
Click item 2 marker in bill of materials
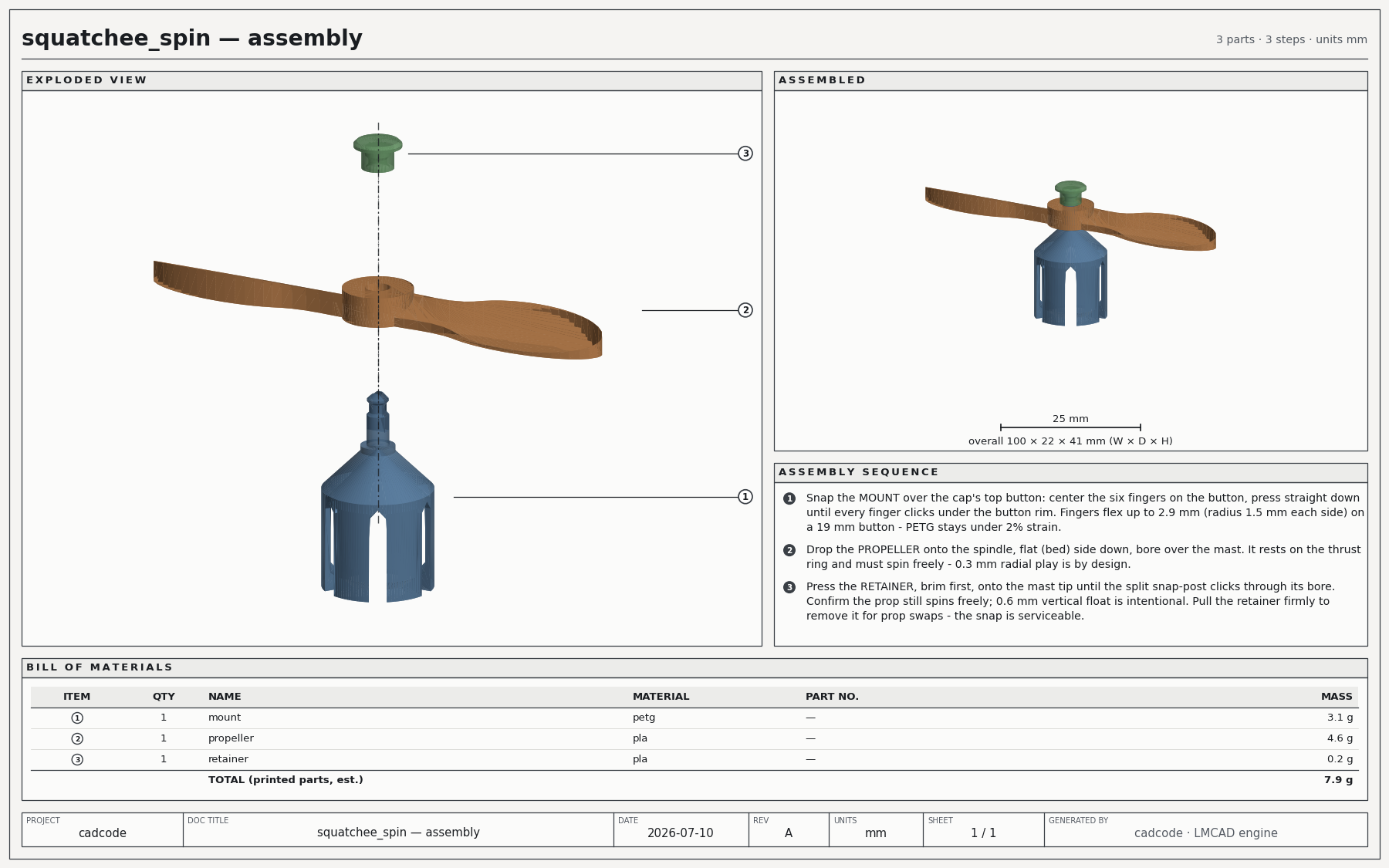[77, 739]
